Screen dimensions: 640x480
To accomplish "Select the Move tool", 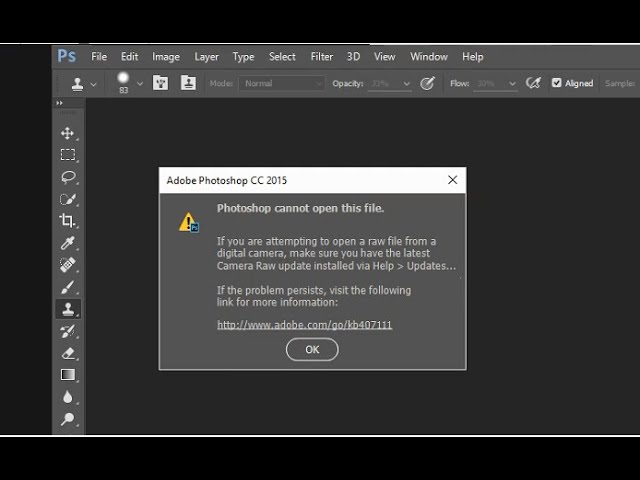I will 67,133.
